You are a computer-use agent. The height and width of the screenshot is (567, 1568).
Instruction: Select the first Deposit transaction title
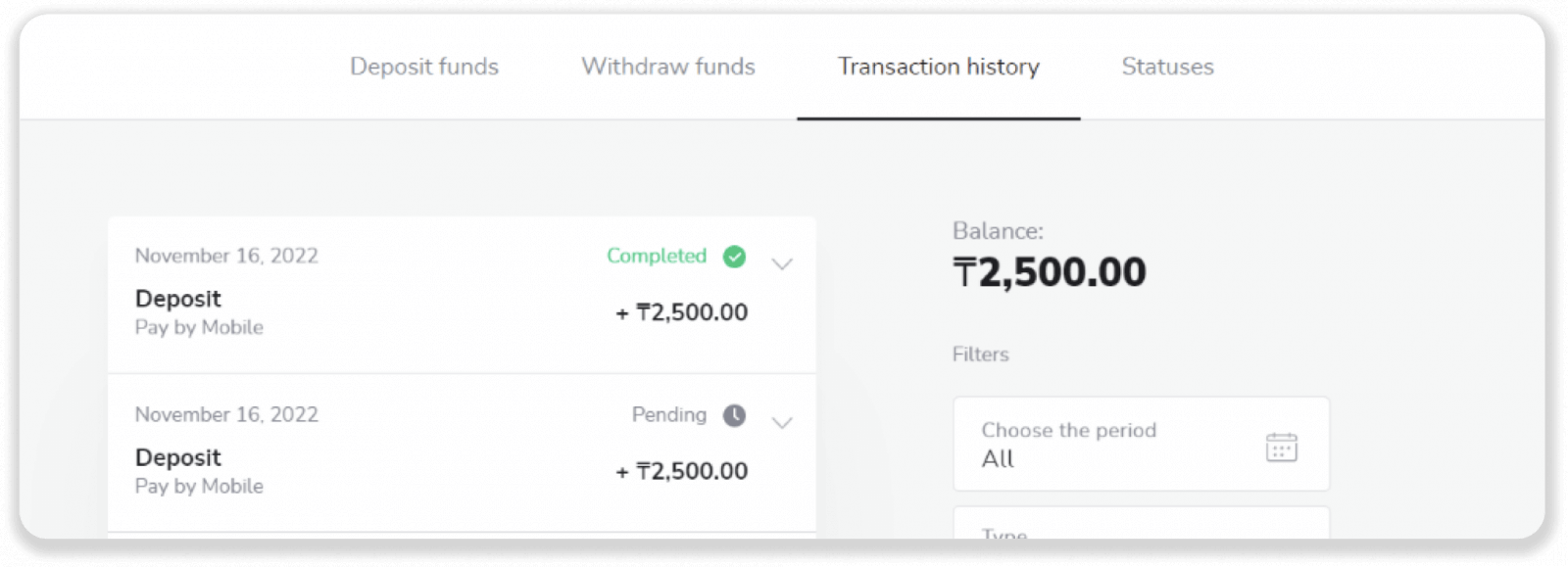point(178,299)
